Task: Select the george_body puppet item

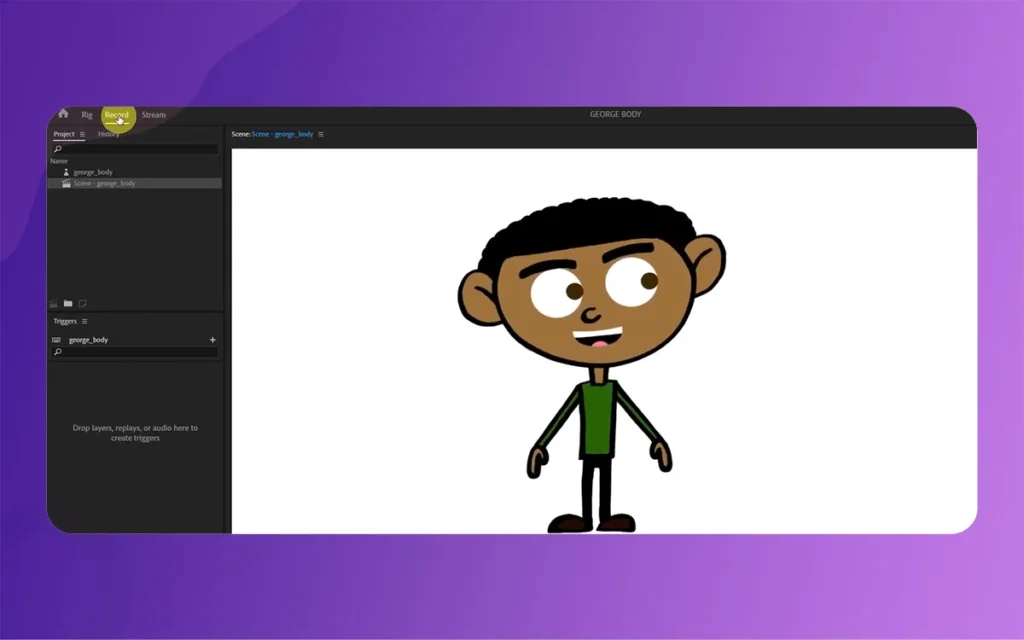Action: click(92, 172)
